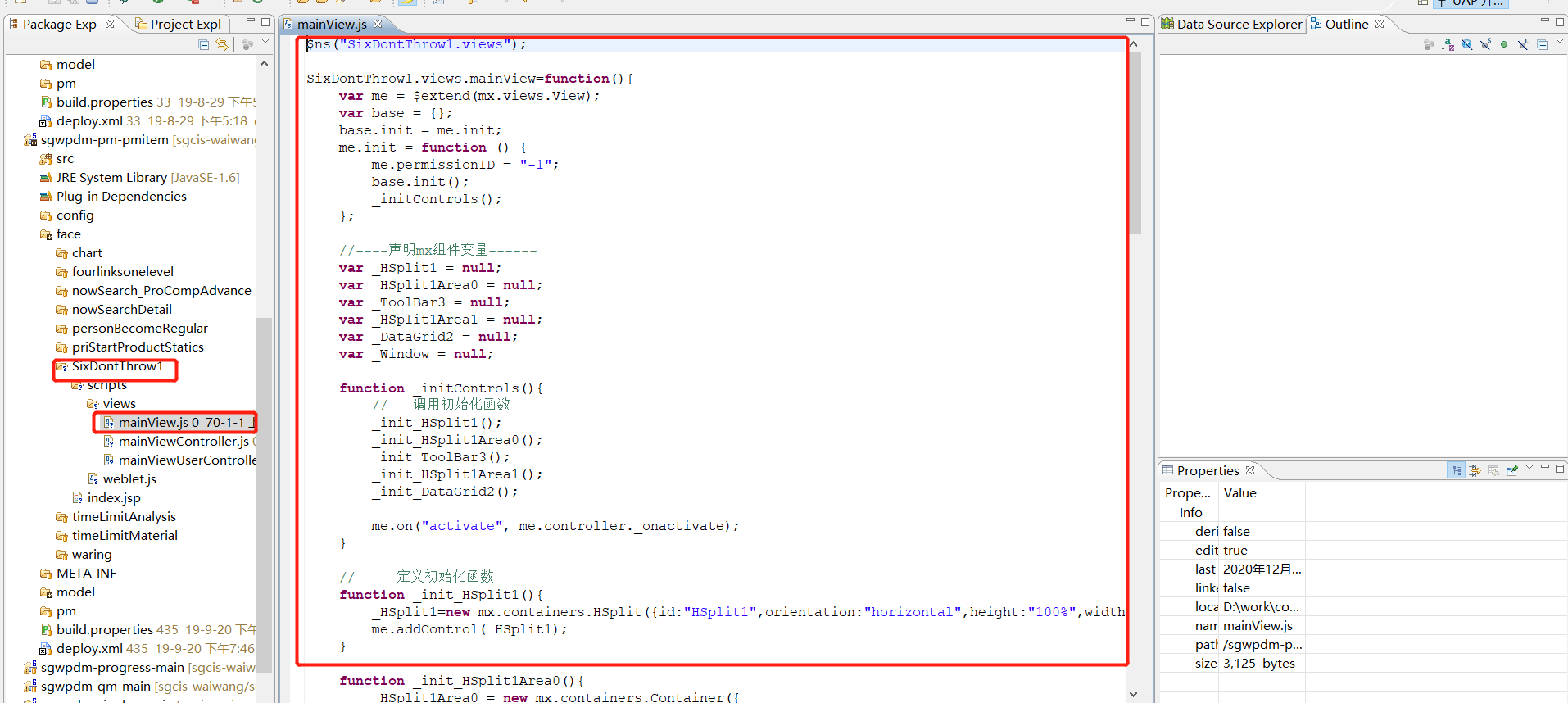Open index.jsp file
1568x703 pixels.
point(106,497)
